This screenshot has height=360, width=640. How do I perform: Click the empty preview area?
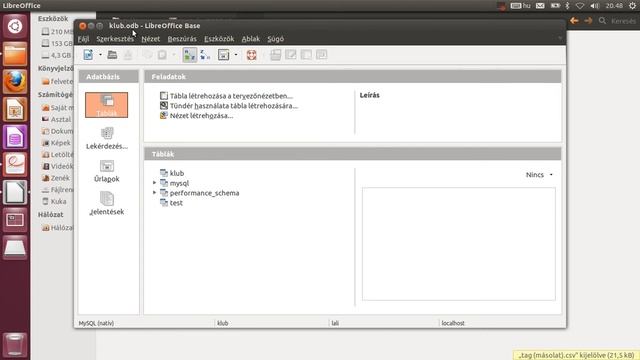tap(459, 244)
